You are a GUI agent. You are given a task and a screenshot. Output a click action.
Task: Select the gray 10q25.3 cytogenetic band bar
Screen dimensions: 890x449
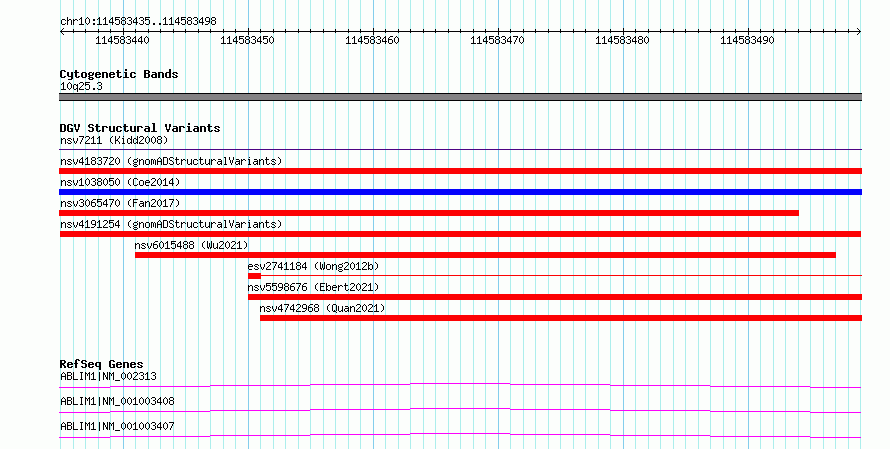460,97
